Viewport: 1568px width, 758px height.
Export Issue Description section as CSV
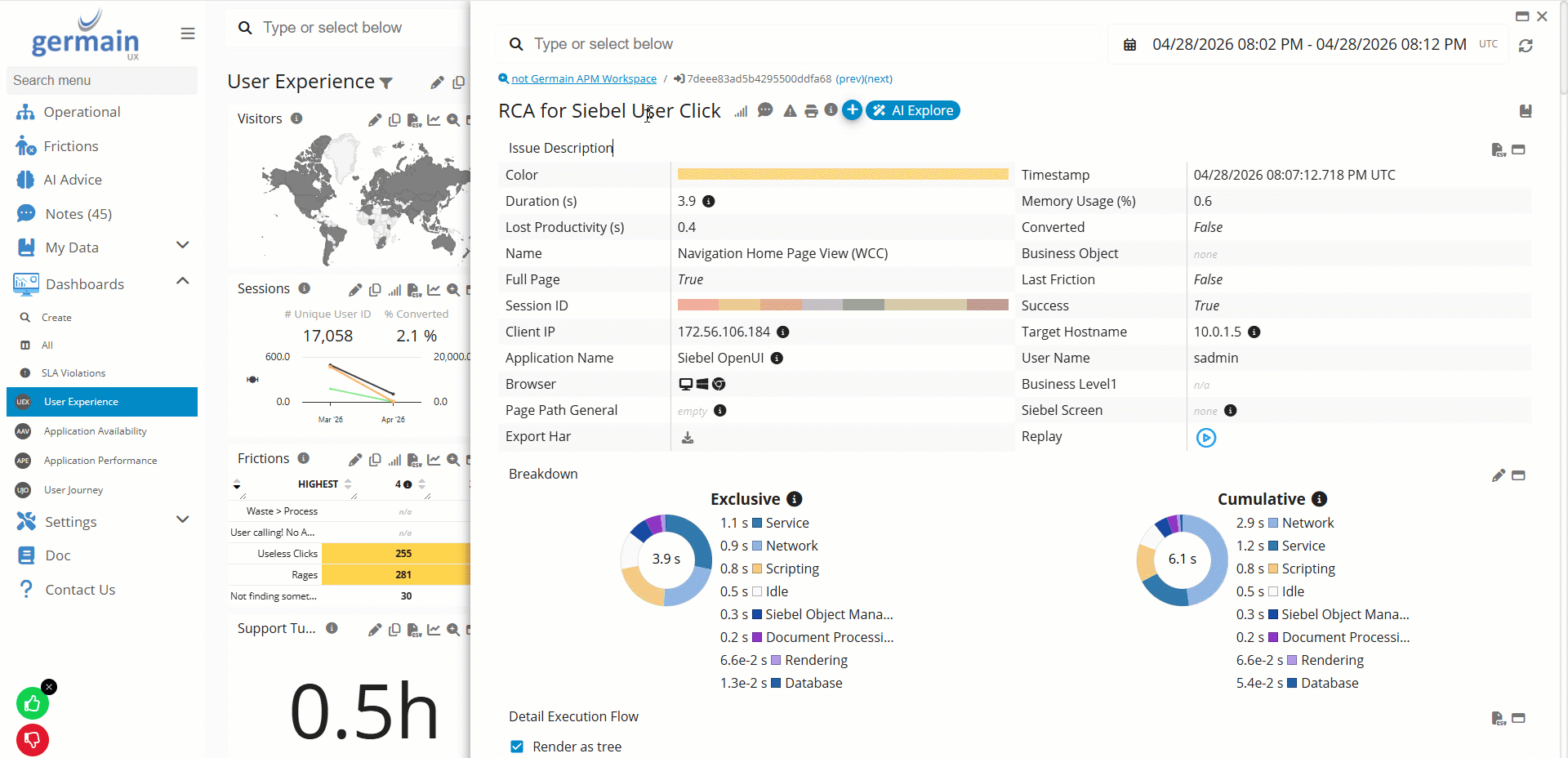pos(1499,149)
